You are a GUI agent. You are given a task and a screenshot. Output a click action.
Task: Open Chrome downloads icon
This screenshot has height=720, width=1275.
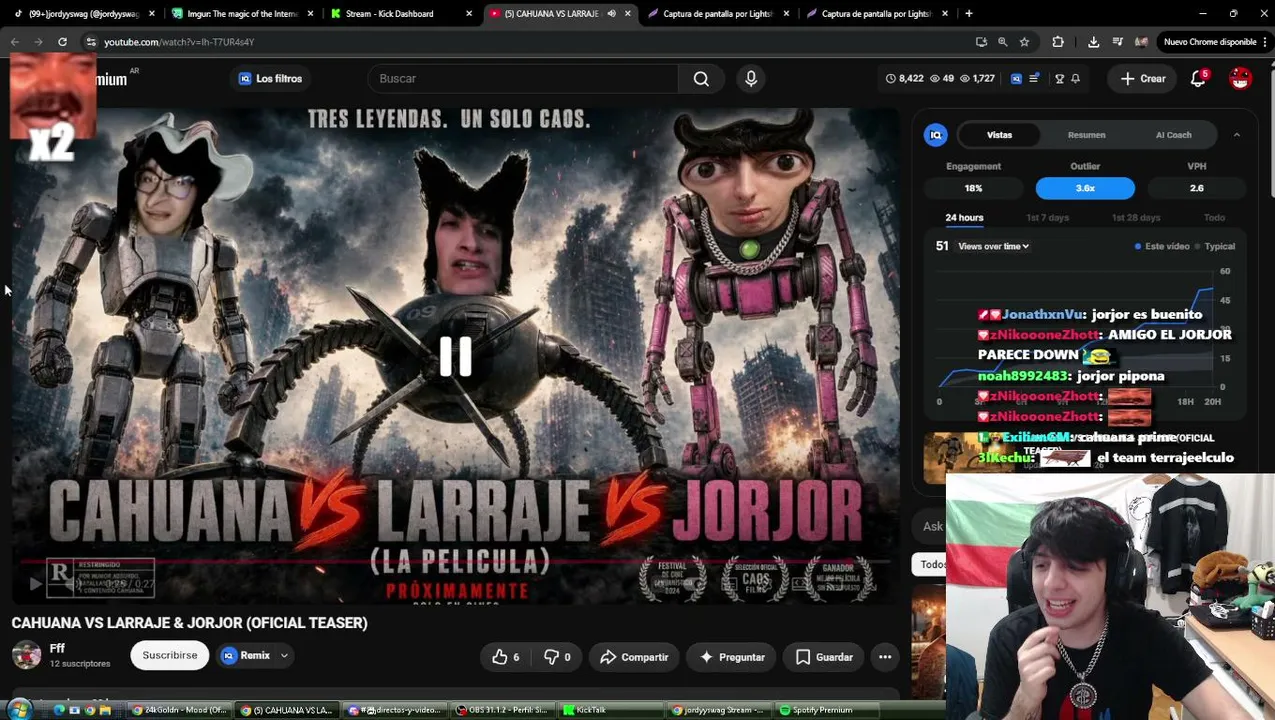(1093, 42)
